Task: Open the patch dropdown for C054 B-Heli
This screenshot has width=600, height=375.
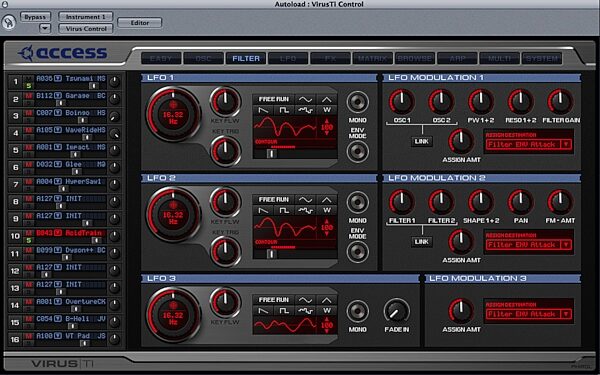Action: point(58,319)
